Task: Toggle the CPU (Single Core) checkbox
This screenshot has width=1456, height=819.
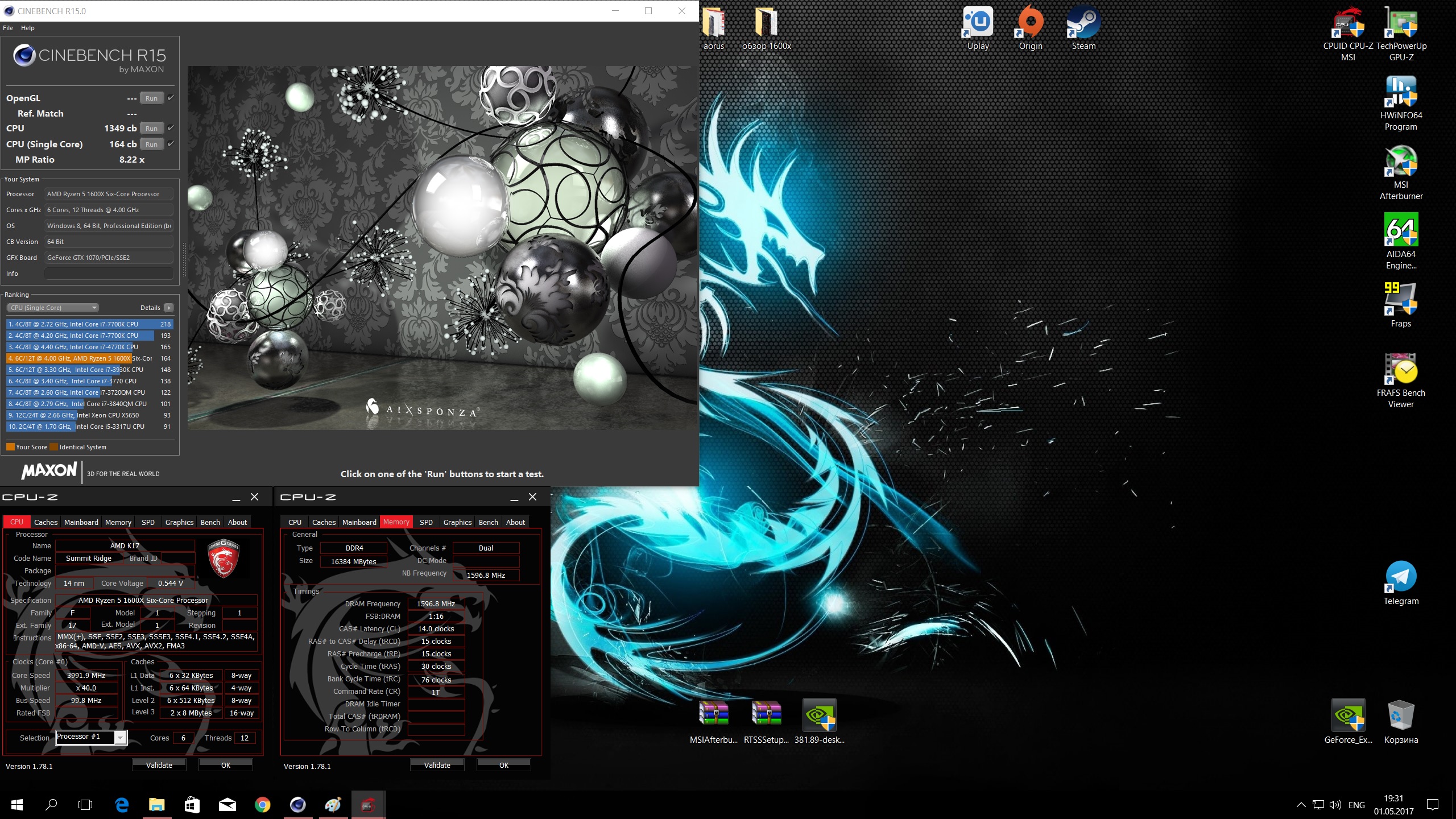Action: pyautogui.click(x=171, y=144)
